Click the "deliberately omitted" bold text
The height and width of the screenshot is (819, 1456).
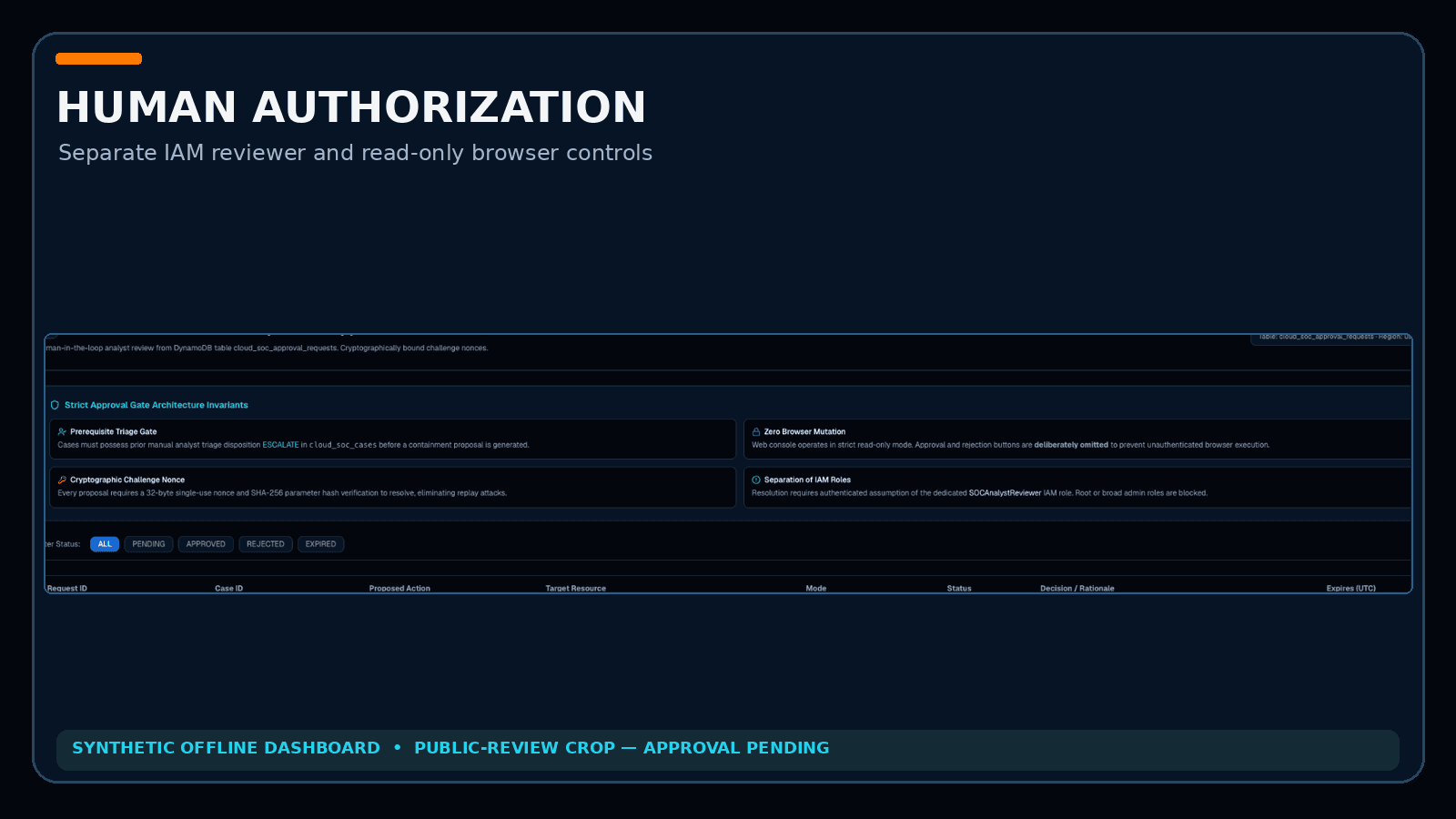click(x=1071, y=445)
